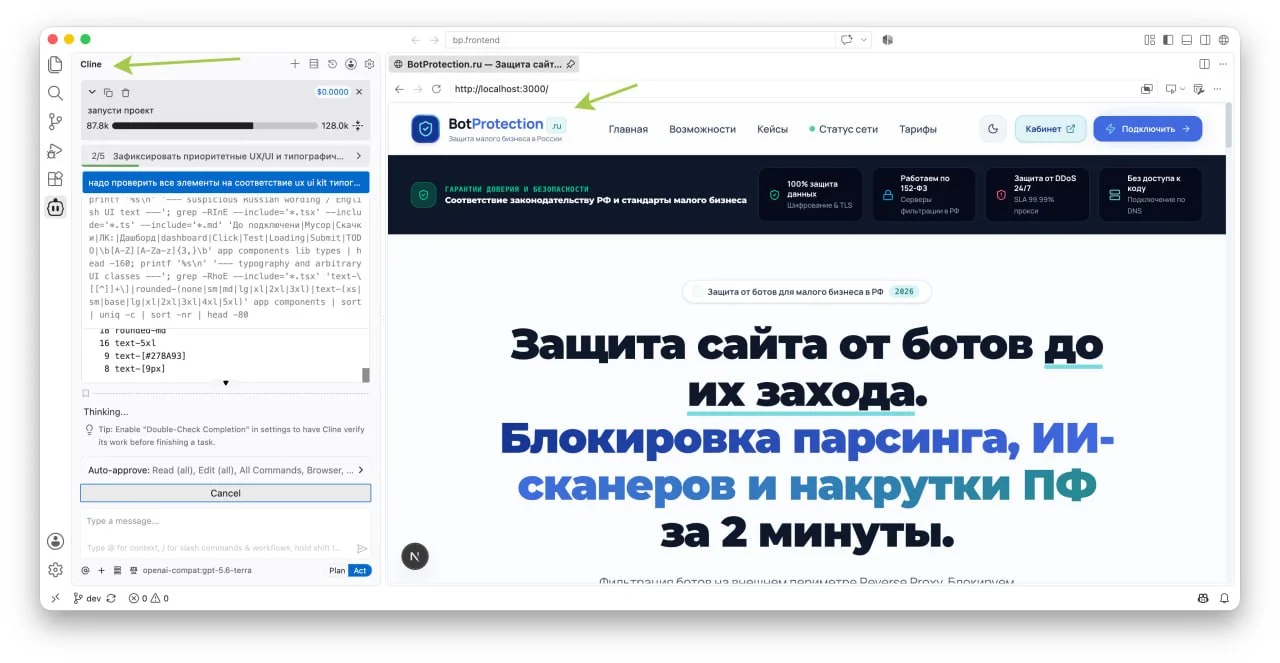Select the highlighted user message about ux ui kit
This screenshot has width=1280, height=663.
click(226, 182)
